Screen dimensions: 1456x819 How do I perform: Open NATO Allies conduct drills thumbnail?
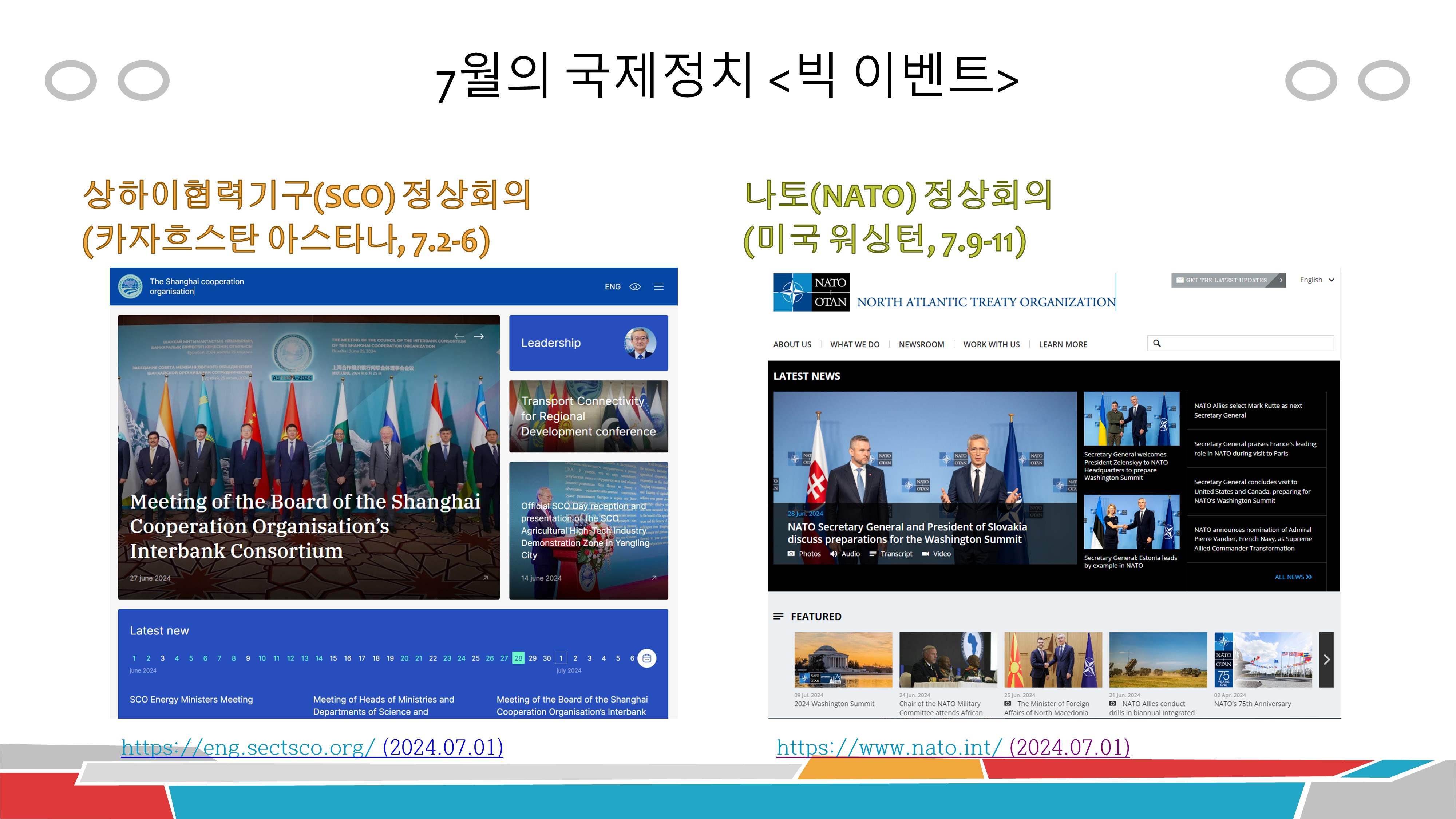coord(1158,660)
